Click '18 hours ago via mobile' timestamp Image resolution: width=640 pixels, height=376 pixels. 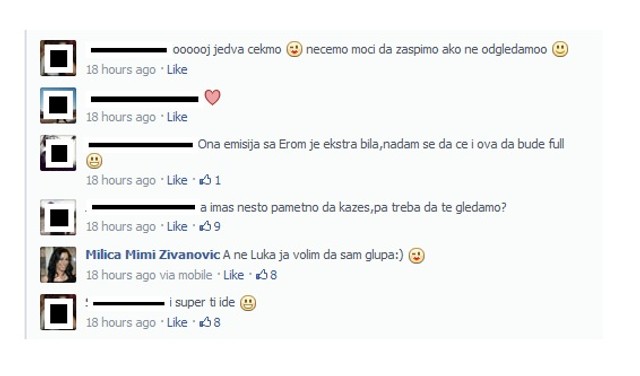point(149,275)
